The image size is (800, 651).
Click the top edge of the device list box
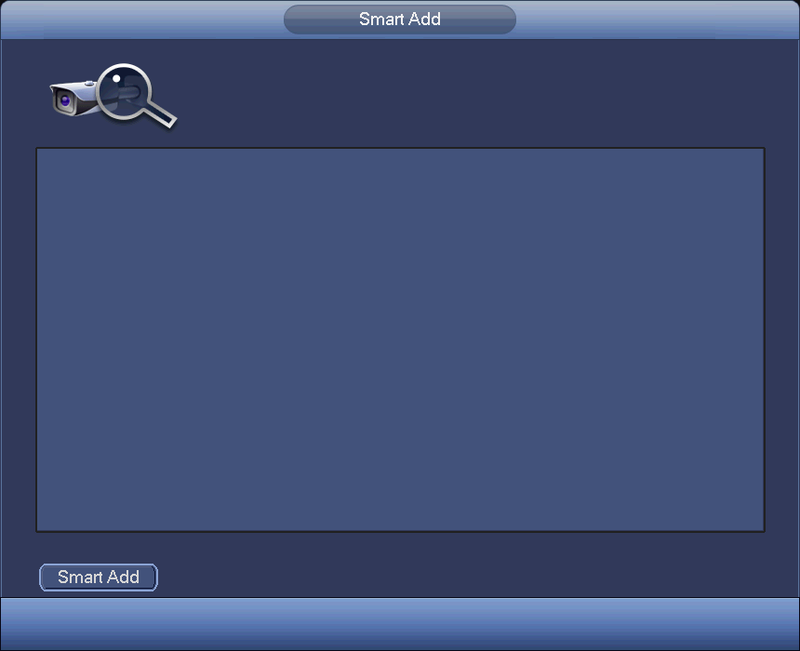(x=400, y=148)
